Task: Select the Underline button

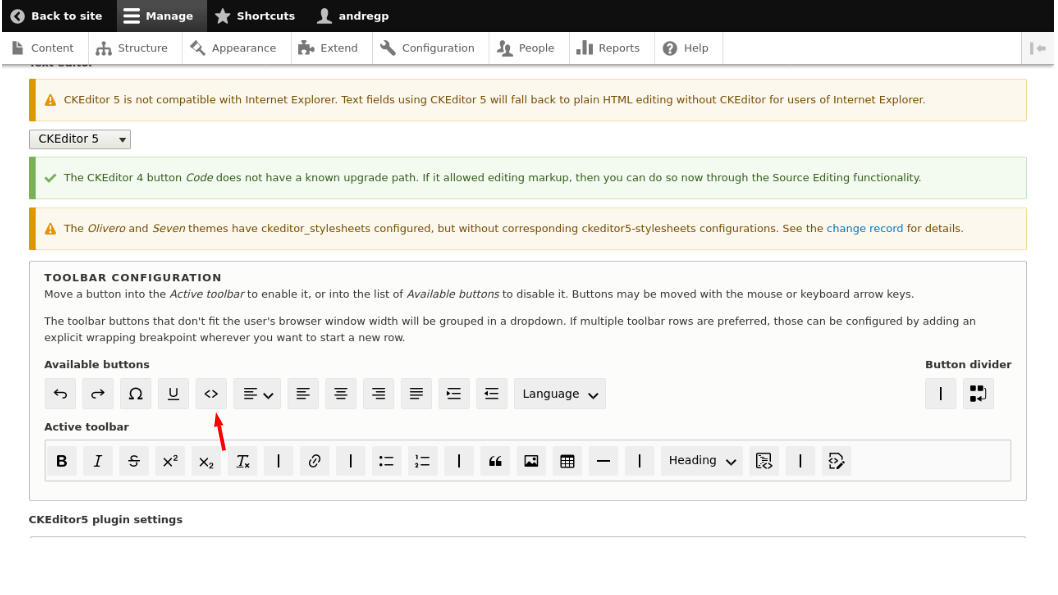Action: point(173,393)
